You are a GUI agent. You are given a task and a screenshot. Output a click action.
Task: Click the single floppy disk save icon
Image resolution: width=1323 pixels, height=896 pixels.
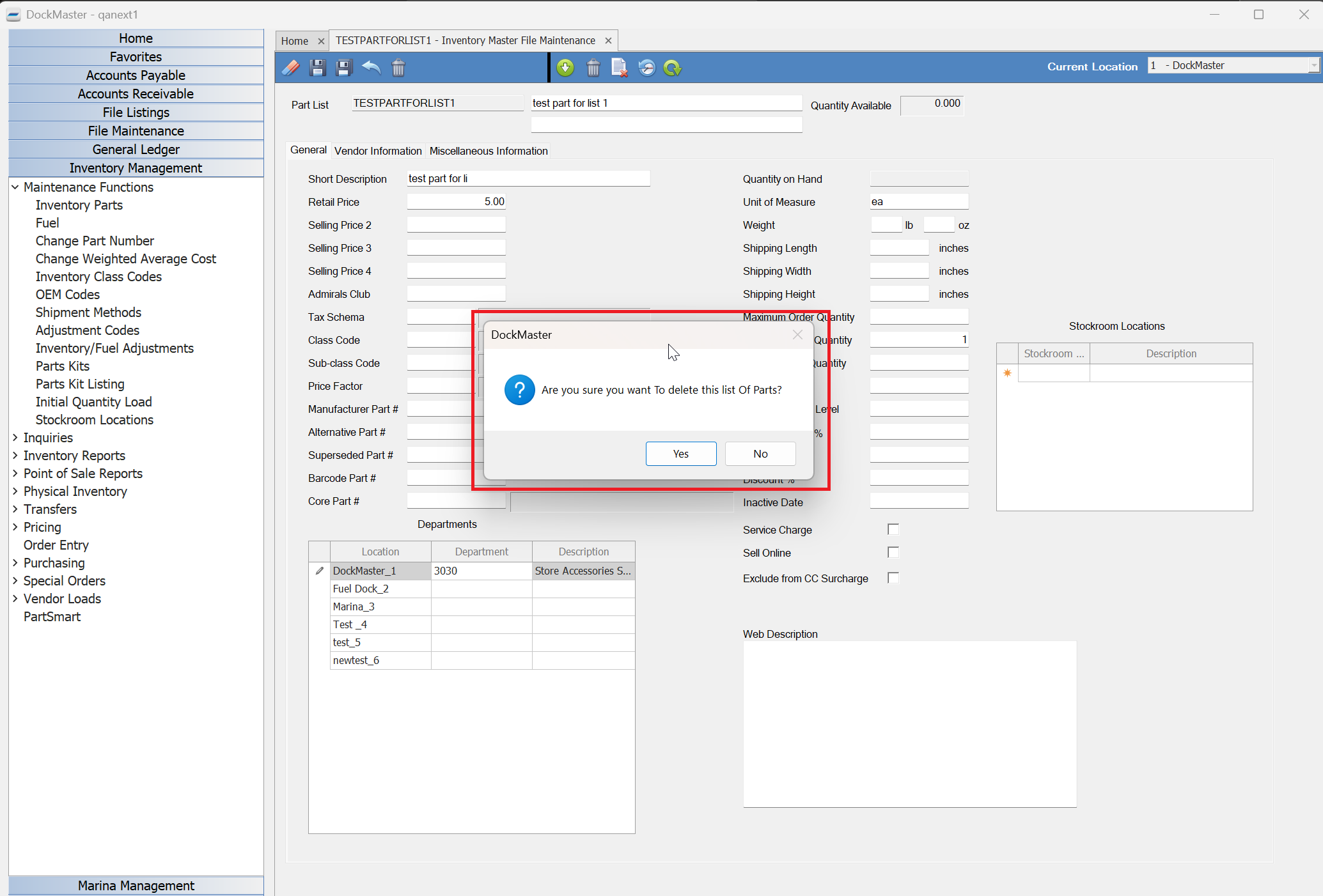pyautogui.click(x=317, y=68)
